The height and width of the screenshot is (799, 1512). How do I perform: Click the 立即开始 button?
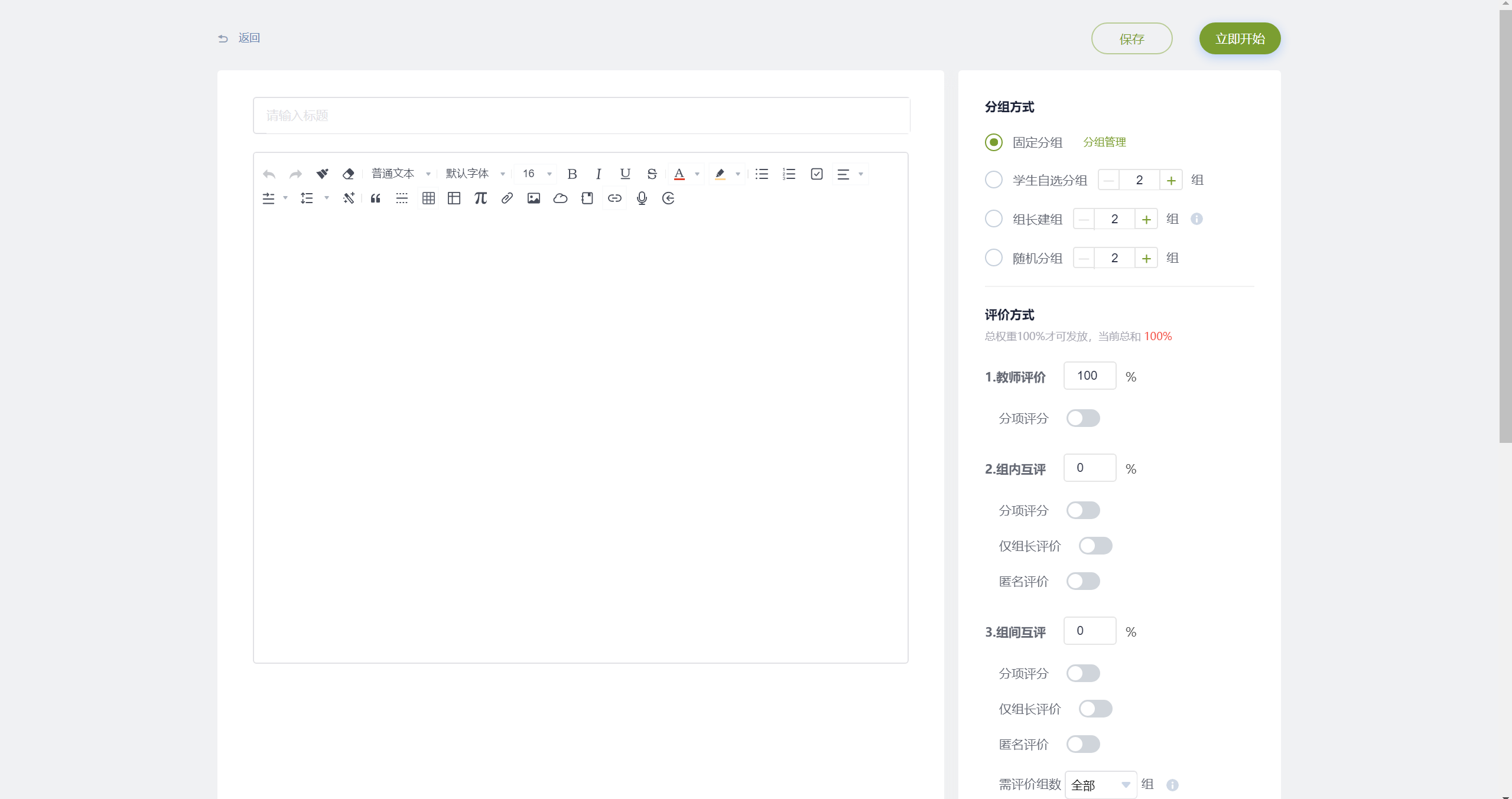(1240, 39)
